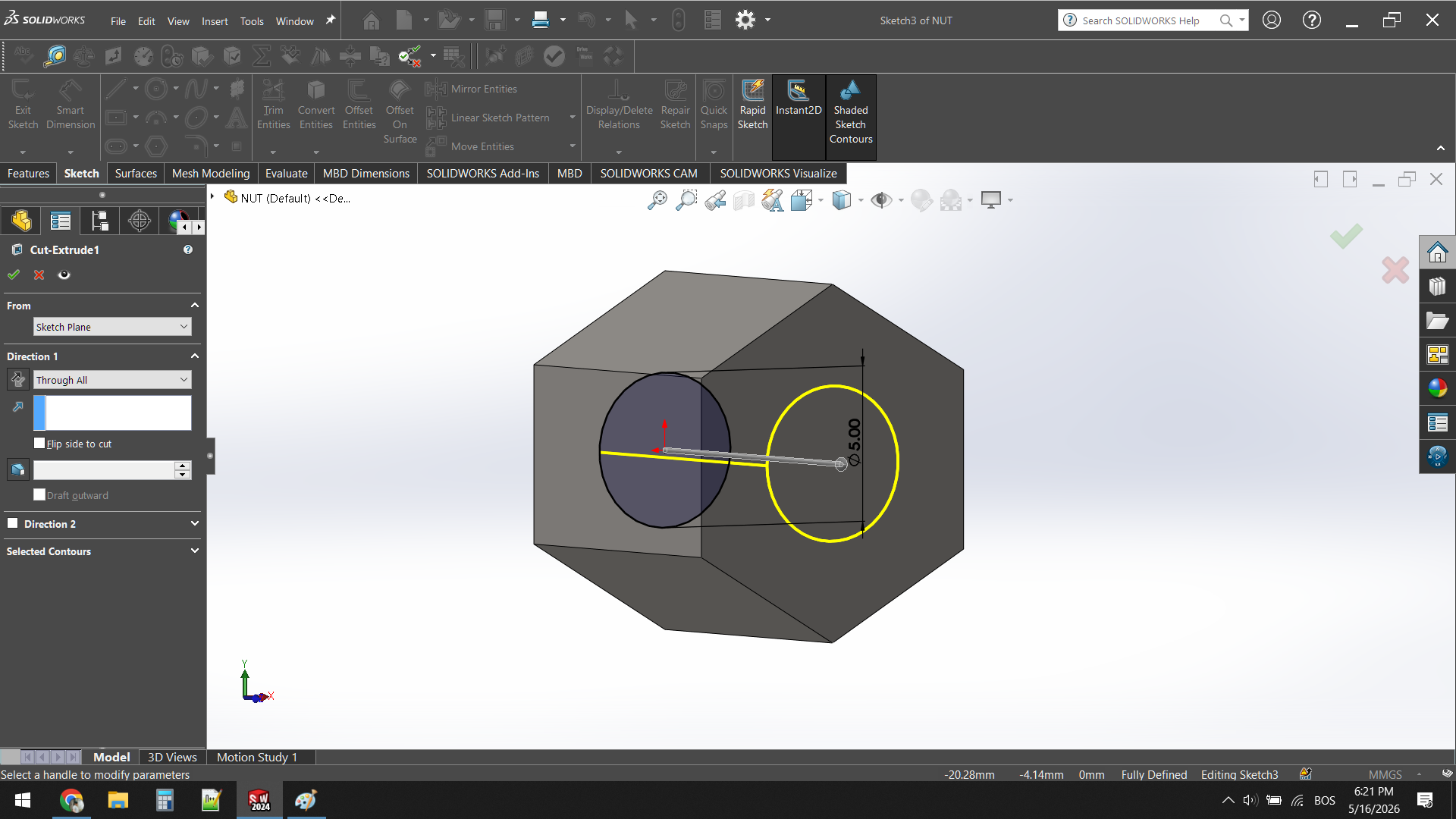Pin the menu bar with the pushpin
This screenshot has height=819, width=1456.
pos(331,20)
